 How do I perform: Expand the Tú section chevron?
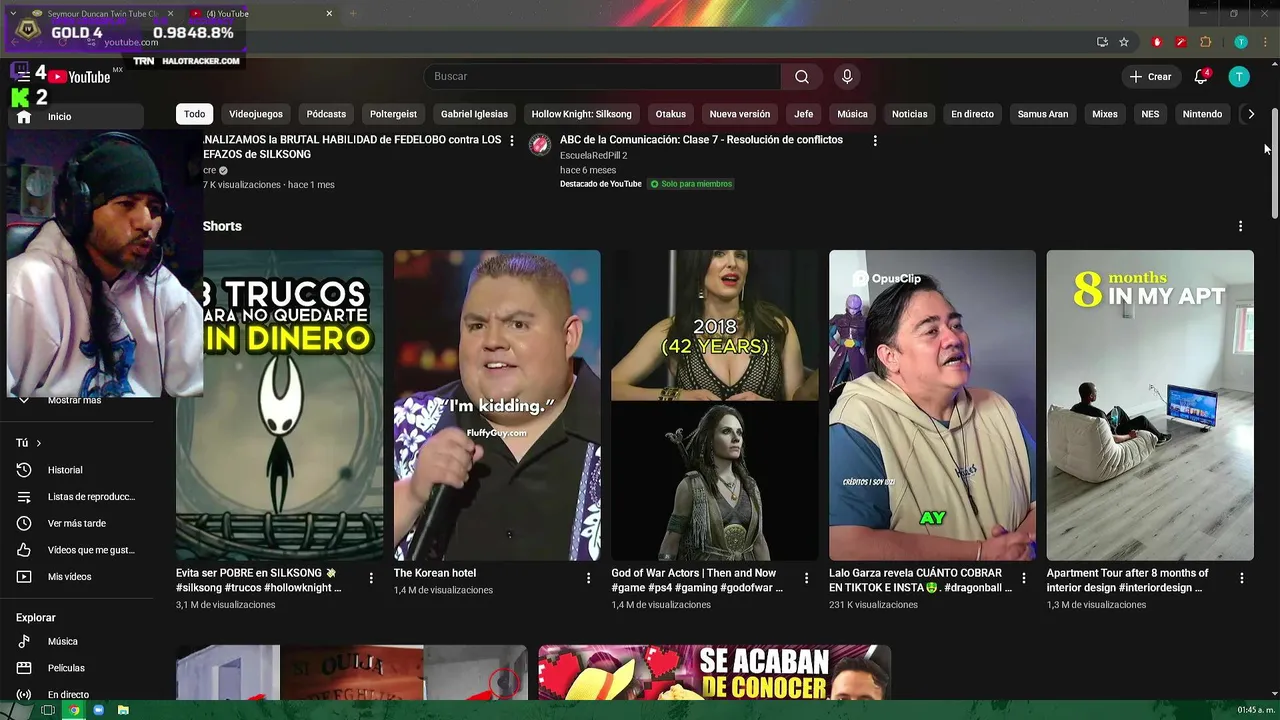click(39, 443)
